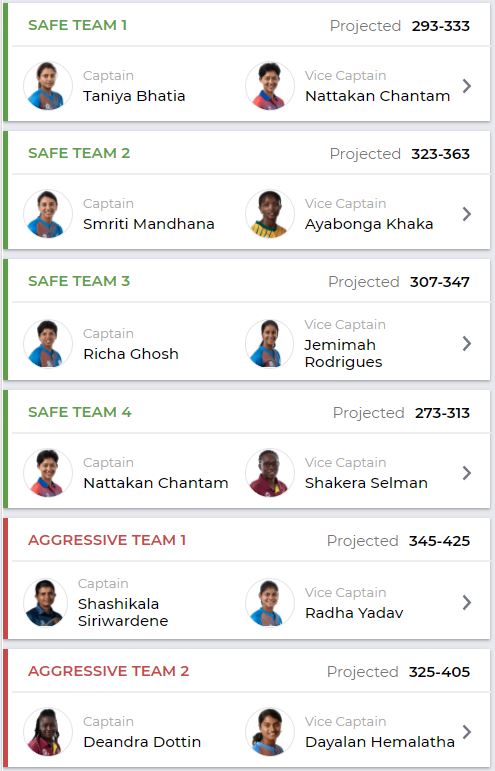
Task: Open the SAFE TEAM 2 heading
Action: tap(79, 153)
